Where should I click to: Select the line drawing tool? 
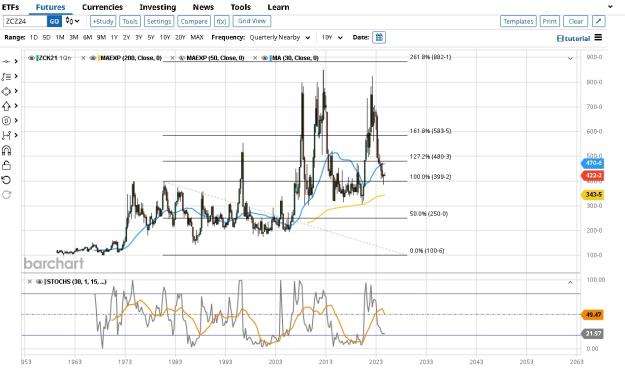pyautogui.click(x=6, y=61)
